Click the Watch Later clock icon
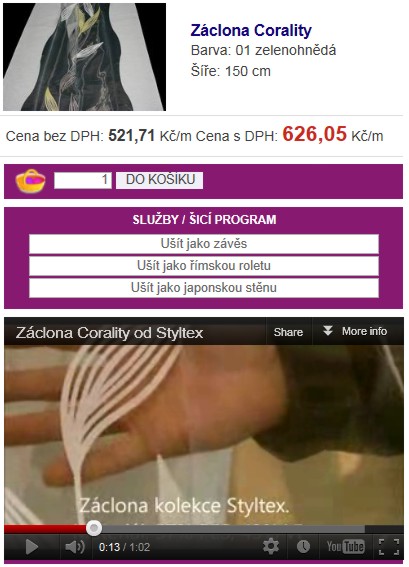Viewport: 409px width, 567px height. tap(303, 546)
